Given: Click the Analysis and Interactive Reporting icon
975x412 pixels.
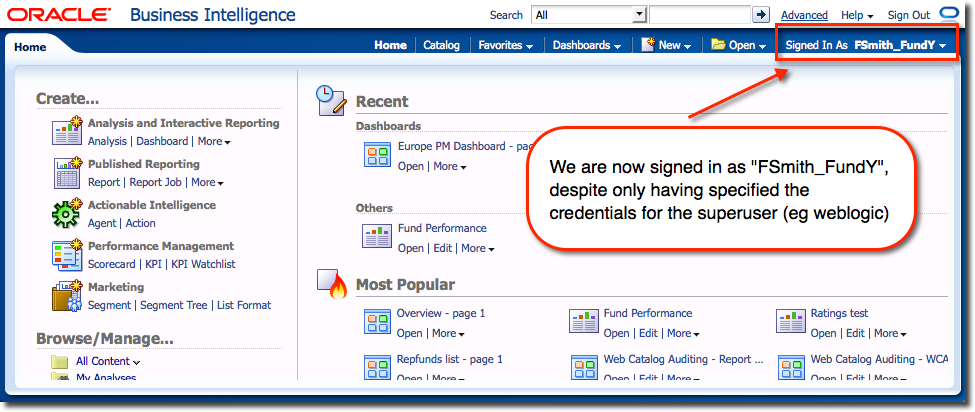Looking at the screenshot, I should click(x=67, y=132).
